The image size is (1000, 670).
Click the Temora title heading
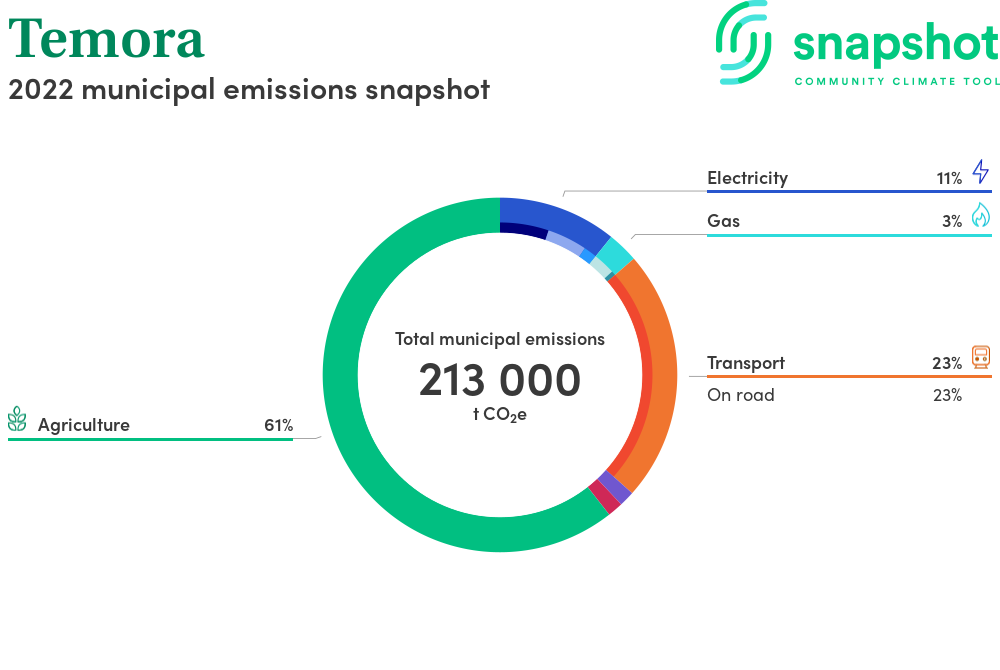(x=107, y=38)
